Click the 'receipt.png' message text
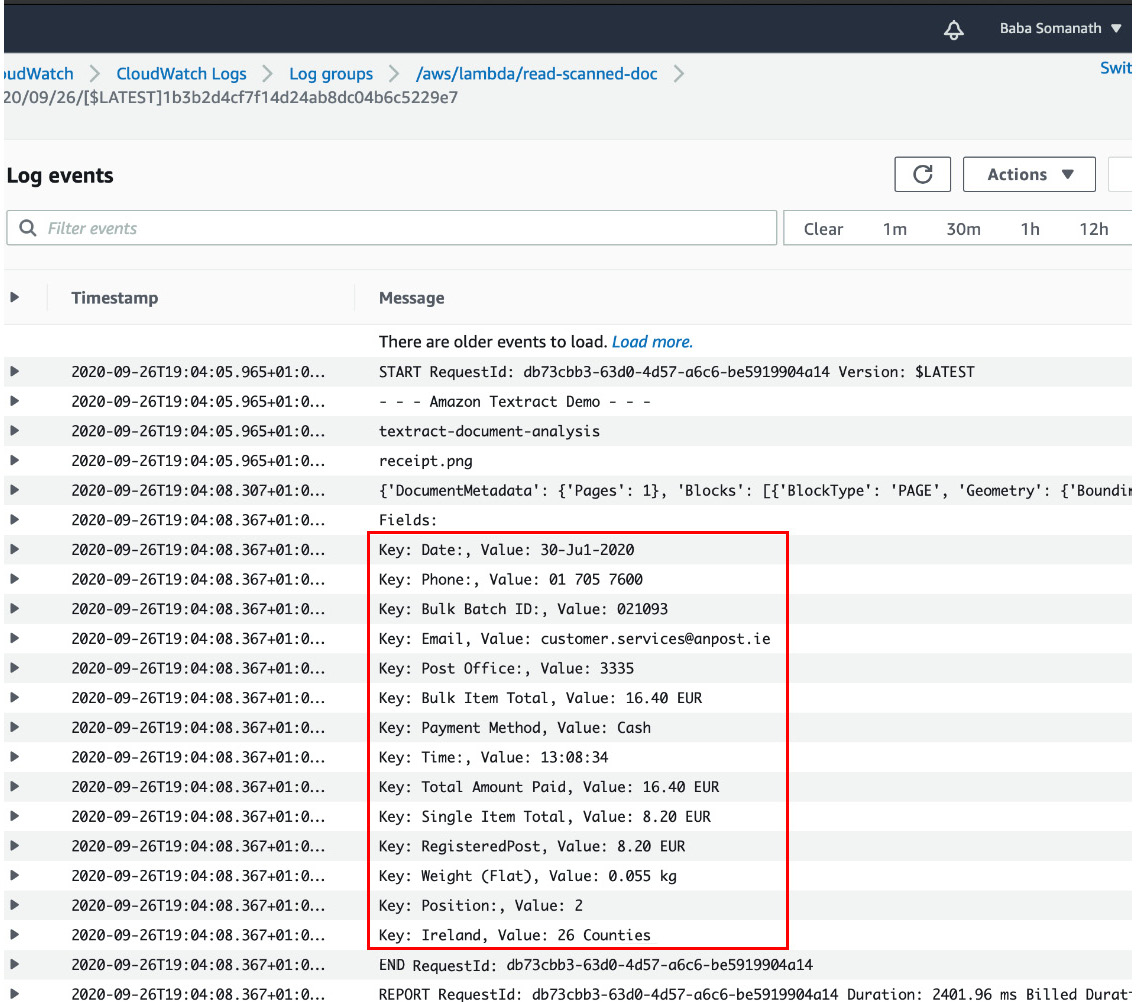 click(x=425, y=461)
